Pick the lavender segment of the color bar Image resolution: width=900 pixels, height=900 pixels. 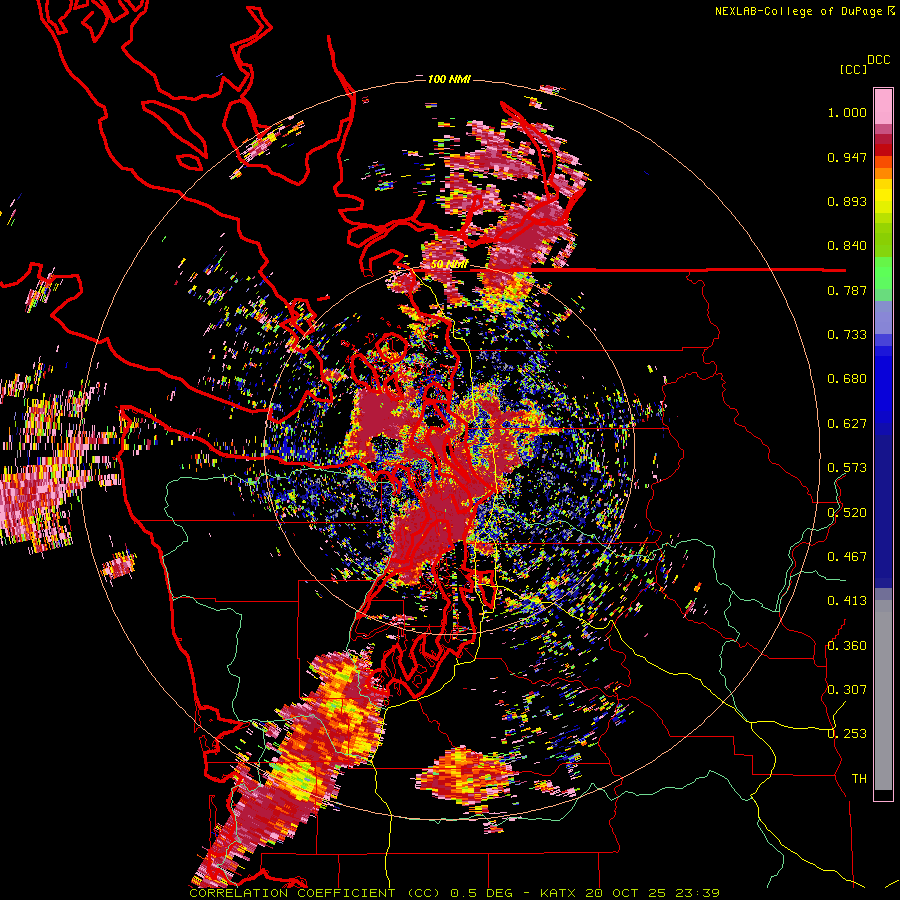point(883,317)
